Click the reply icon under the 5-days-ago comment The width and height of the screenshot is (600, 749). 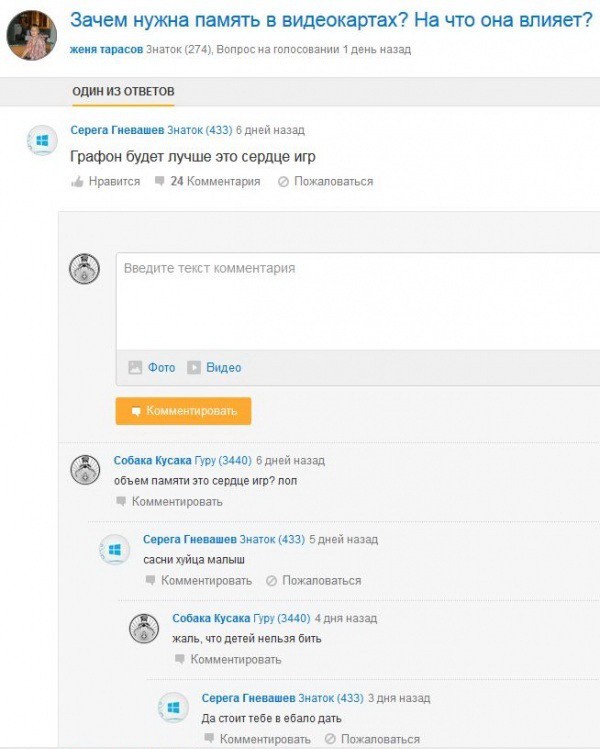click(151, 580)
